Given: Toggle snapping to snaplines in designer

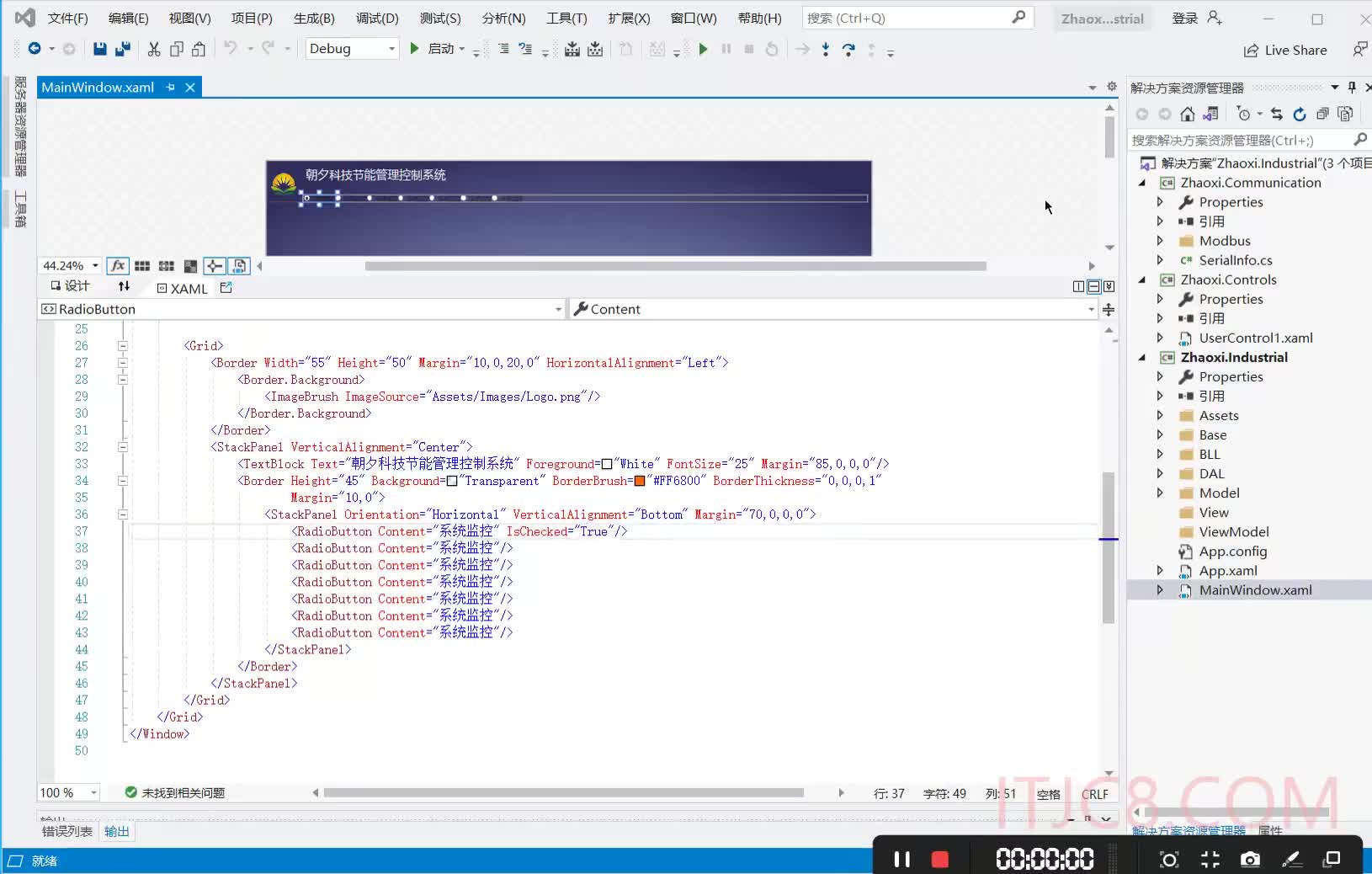Looking at the screenshot, I should coord(215,266).
